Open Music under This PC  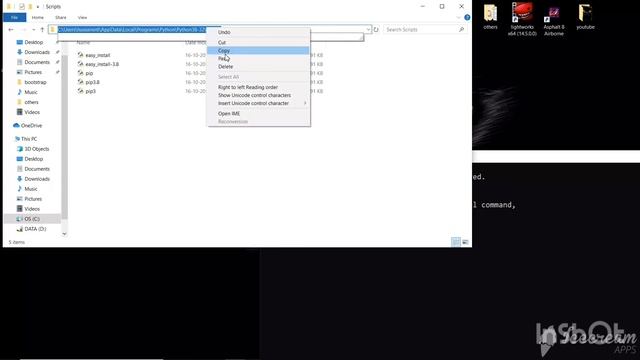(31, 189)
